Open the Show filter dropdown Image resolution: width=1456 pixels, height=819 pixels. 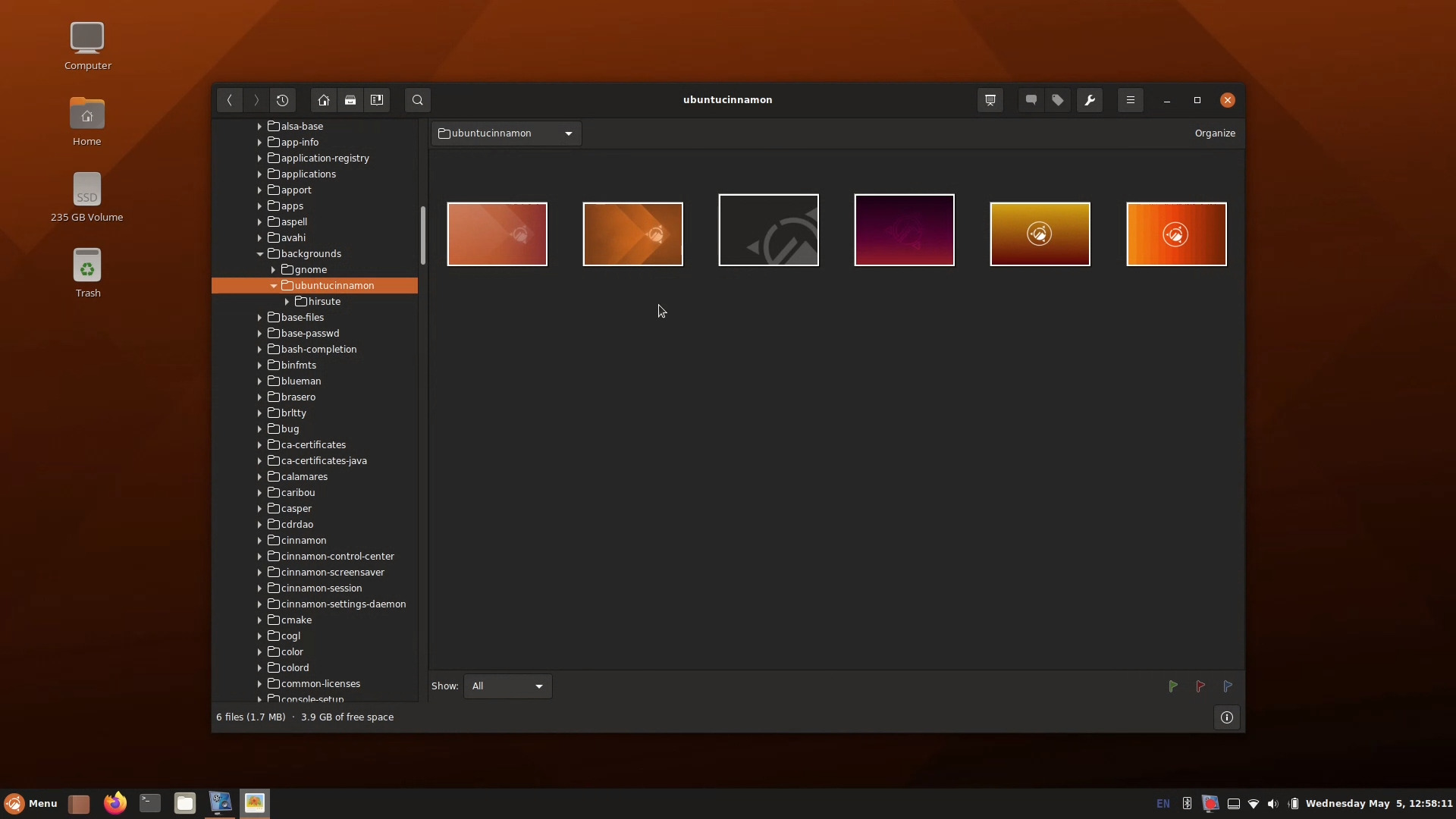pyautogui.click(x=507, y=686)
